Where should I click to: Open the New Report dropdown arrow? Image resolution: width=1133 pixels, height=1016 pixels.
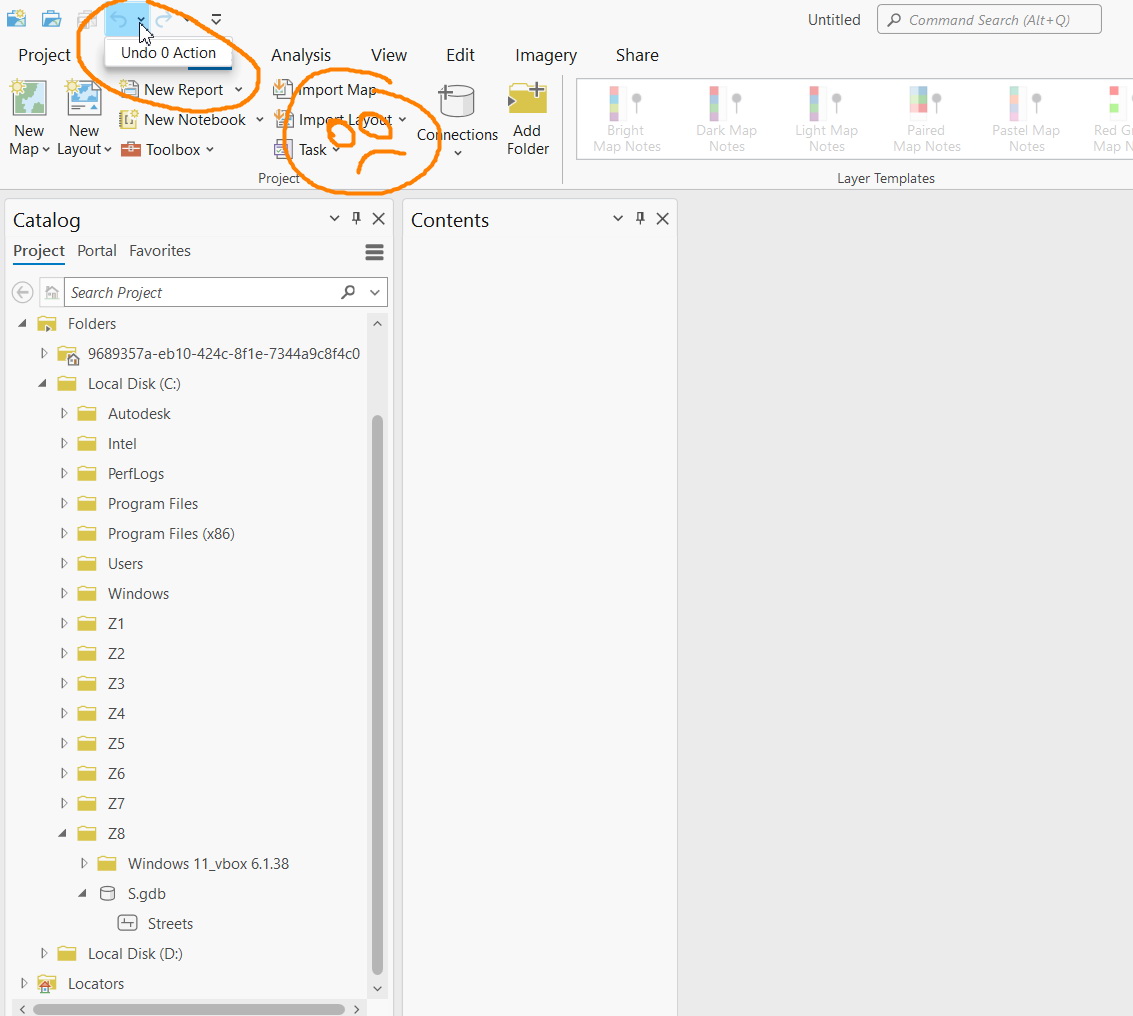pos(239,89)
